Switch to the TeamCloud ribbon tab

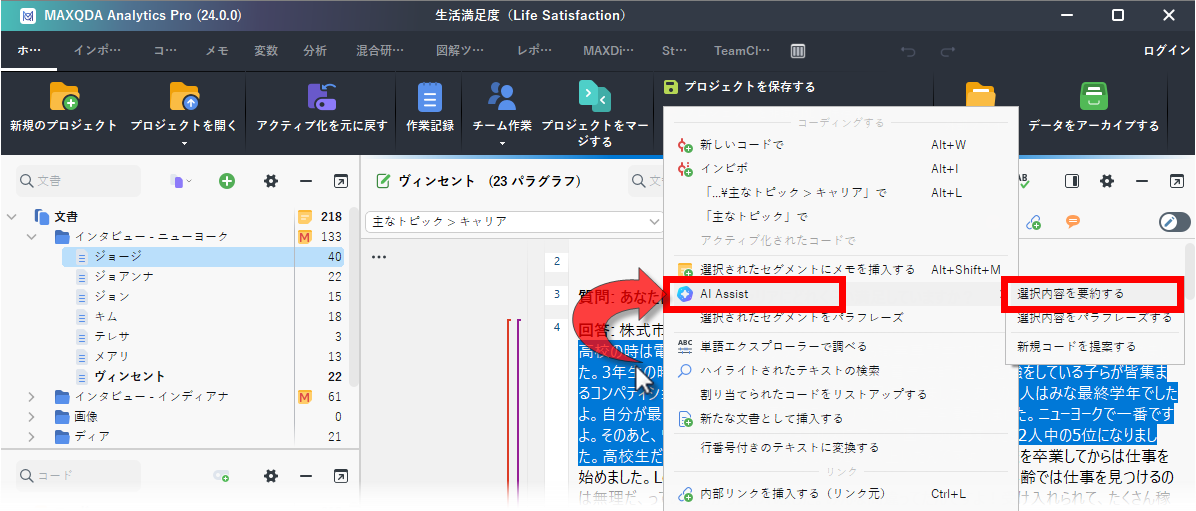(741, 51)
